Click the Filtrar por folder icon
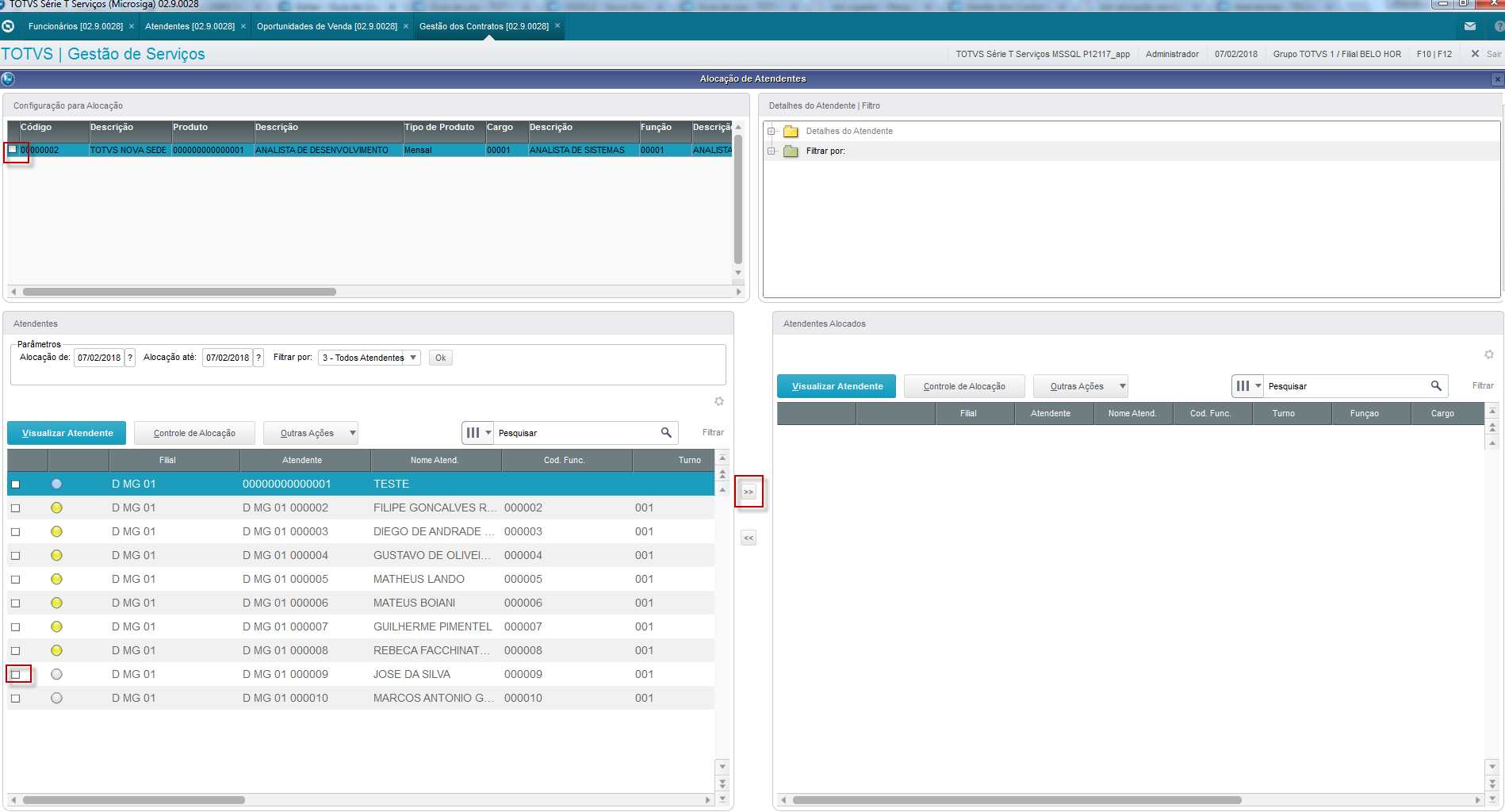Viewport: 1505px width, 812px height. [x=791, y=151]
